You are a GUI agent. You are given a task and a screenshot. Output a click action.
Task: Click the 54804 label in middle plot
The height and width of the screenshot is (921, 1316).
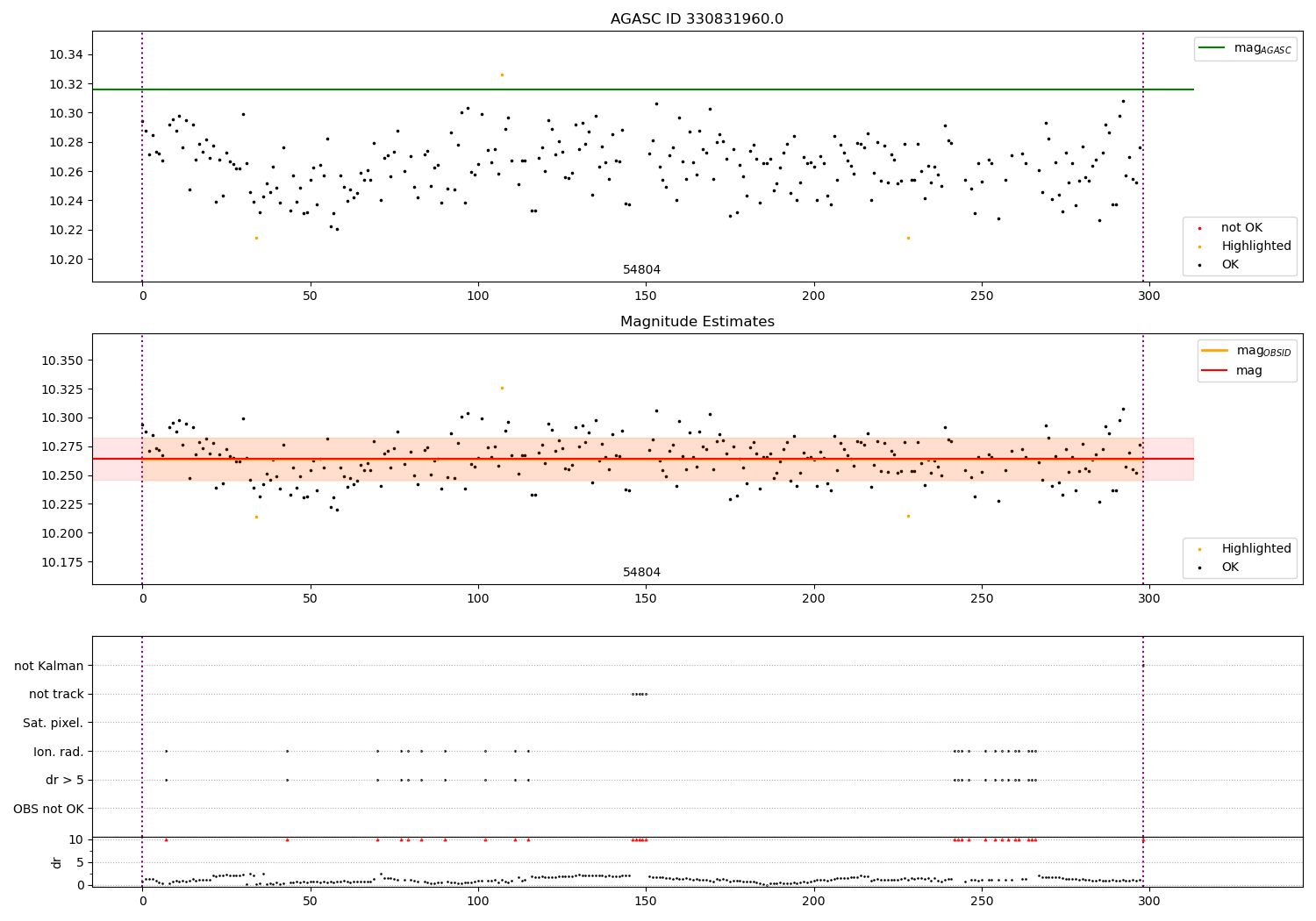tap(642, 573)
